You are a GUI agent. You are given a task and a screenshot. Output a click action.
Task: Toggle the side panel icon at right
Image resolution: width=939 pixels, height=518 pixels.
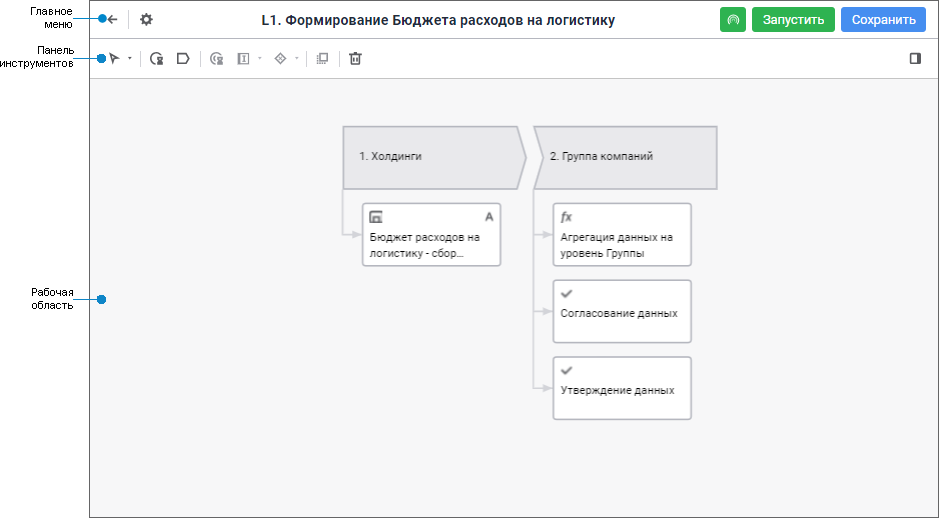(915, 58)
